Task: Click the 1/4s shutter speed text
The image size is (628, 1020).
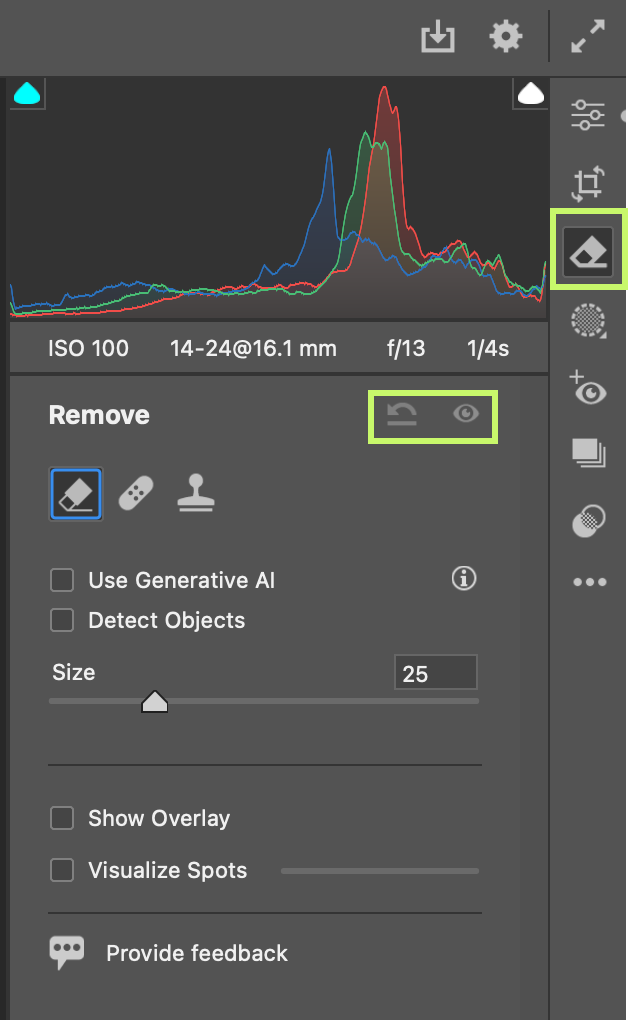Action: tap(488, 349)
